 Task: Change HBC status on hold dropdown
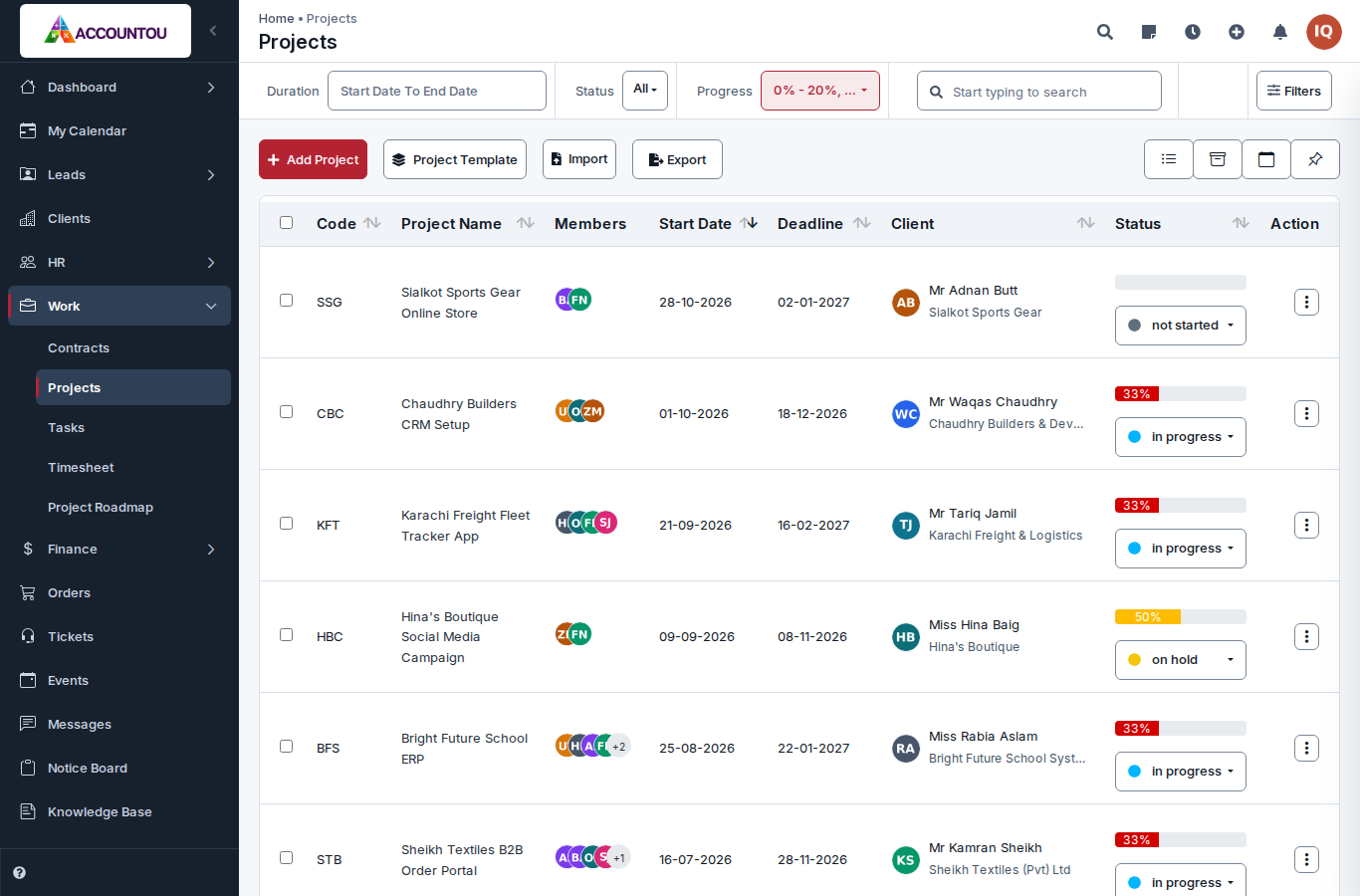(1181, 660)
